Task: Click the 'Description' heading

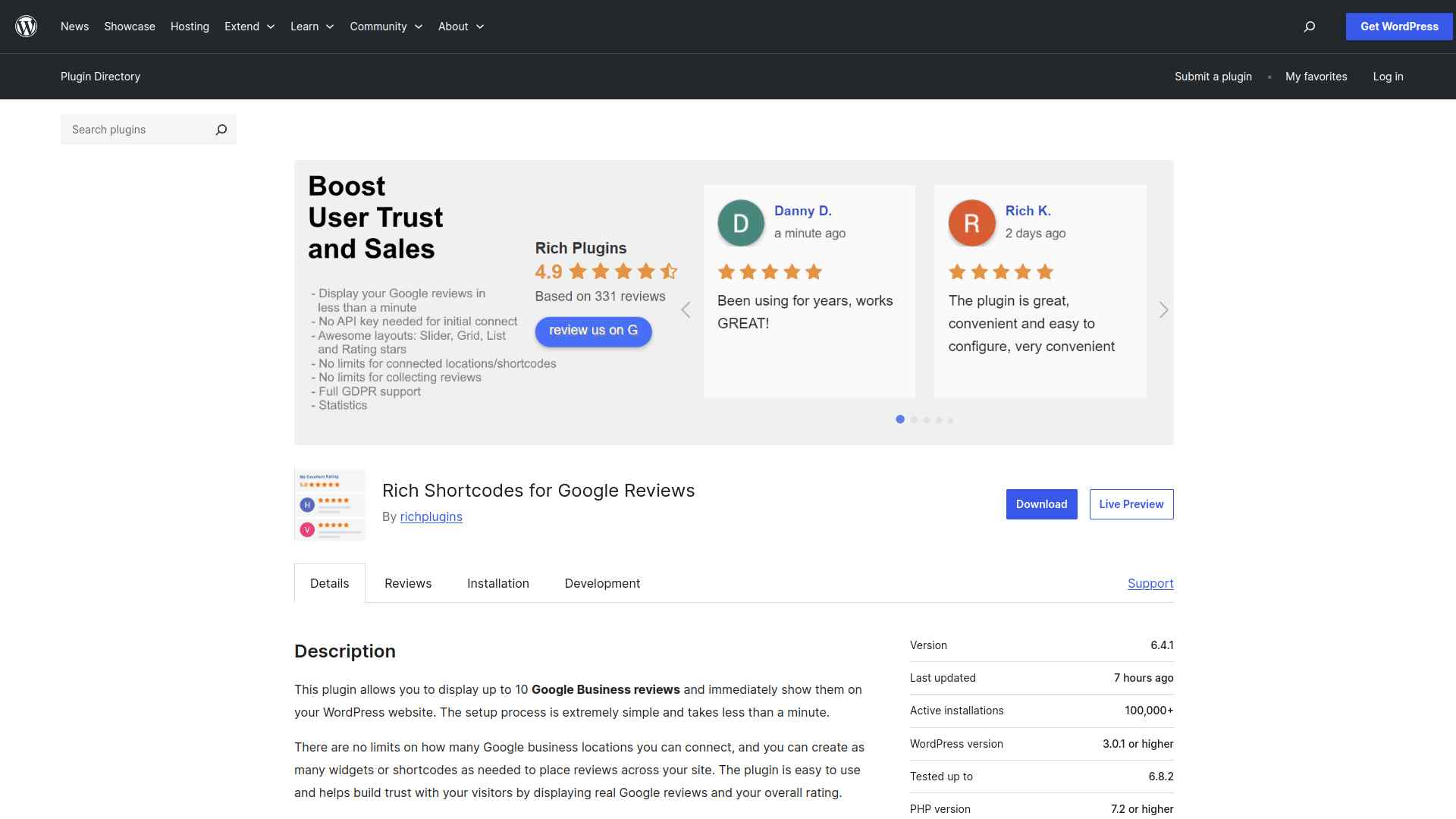Action: pos(345,651)
